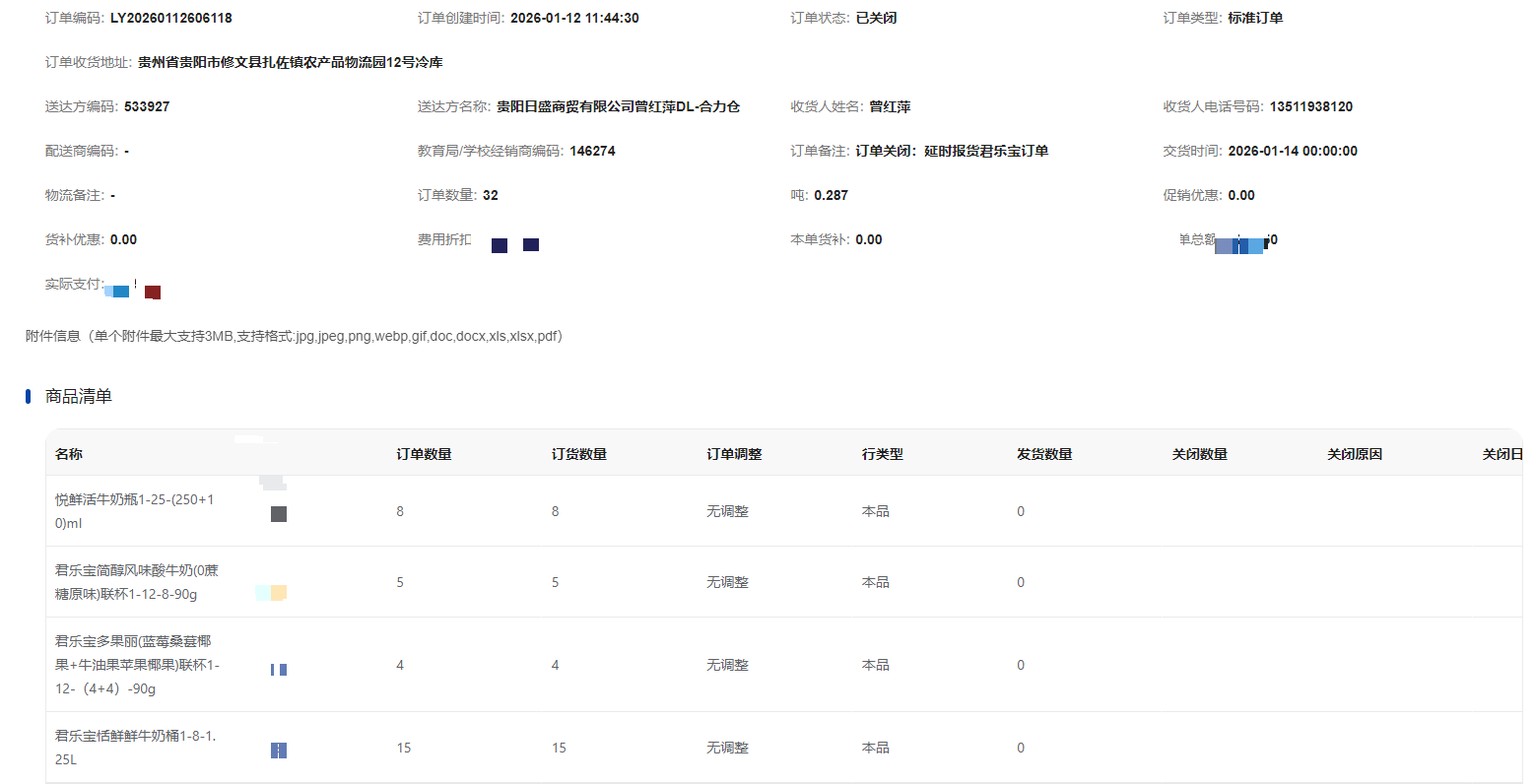The width and height of the screenshot is (1535, 784).
Task: Open the 君乐宝多果丽 product image
Action: pyautogui.click(x=279, y=669)
